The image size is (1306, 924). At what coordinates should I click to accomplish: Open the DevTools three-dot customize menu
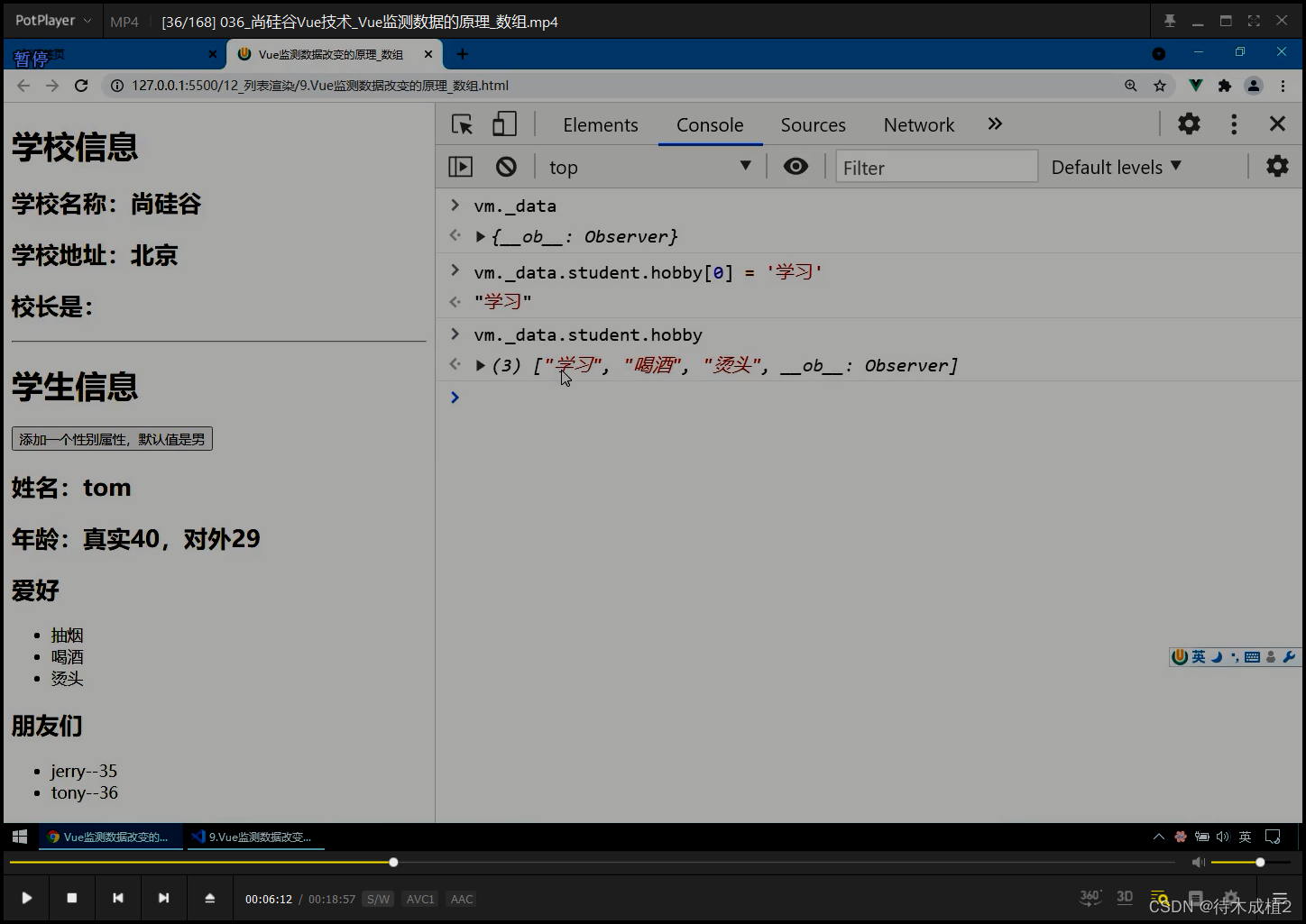[x=1234, y=124]
